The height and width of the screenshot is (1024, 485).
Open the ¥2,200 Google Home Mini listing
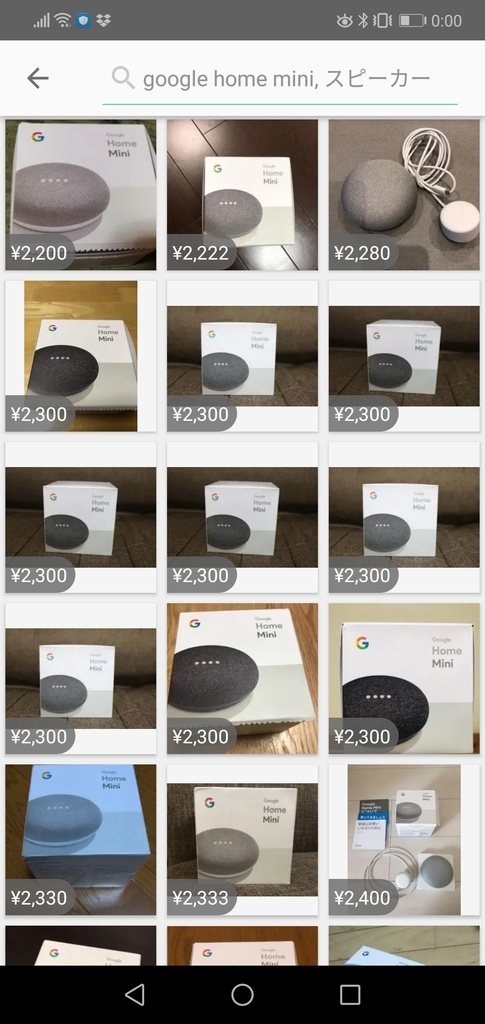(x=81, y=195)
